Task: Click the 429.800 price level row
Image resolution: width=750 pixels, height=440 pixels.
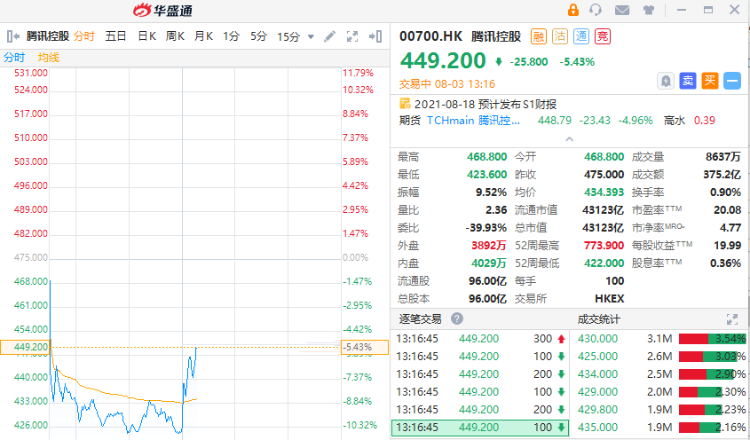Action: [661, 409]
